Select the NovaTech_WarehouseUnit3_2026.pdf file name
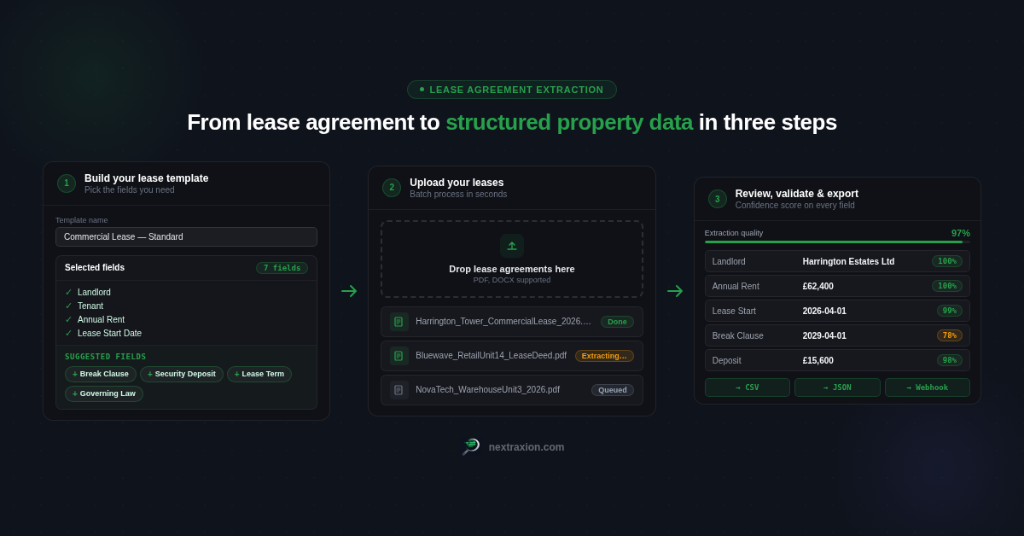The width and height of the screenshot is (1024, 536). [488, 390]
